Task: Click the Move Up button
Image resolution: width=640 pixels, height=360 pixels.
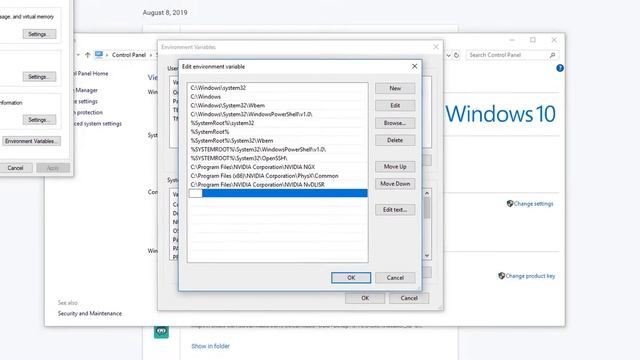Action: click(395, 167)
